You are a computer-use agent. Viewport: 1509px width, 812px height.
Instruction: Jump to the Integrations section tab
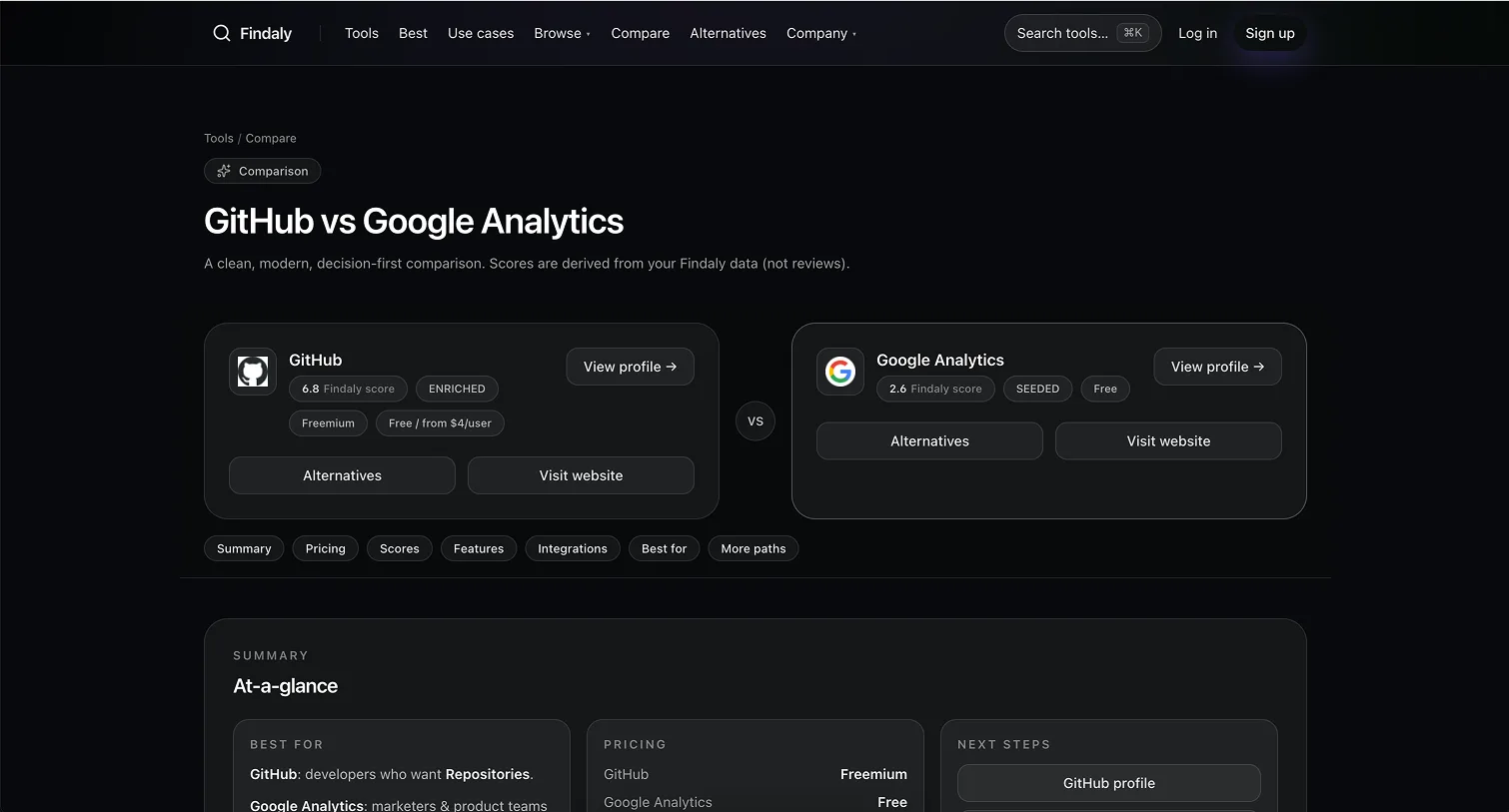click(x=572, y=548)
